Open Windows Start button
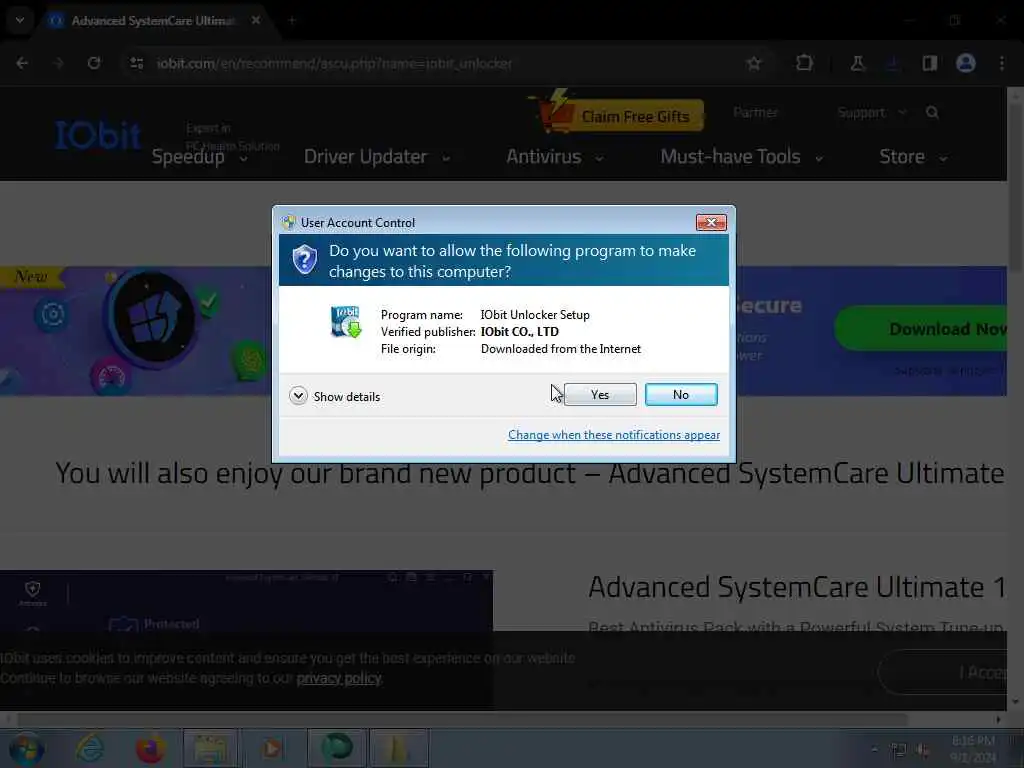The image size is (1024, 768). point(25,749)
